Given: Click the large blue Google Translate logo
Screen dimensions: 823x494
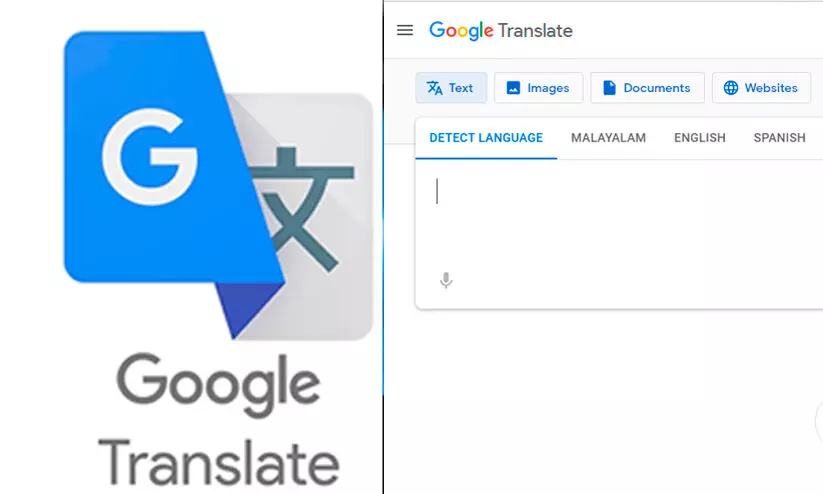Looking at the screenshot, I should tap(218, 185).
